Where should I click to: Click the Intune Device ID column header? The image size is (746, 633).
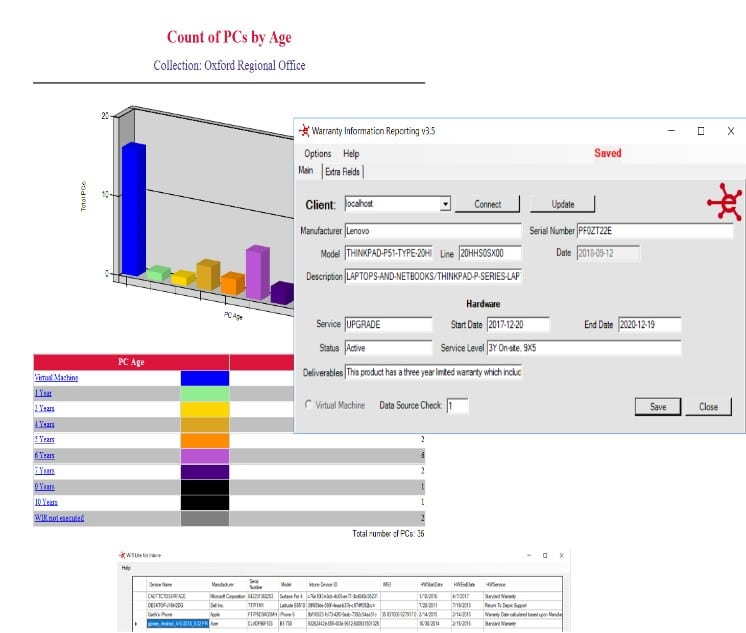(344, 584)
